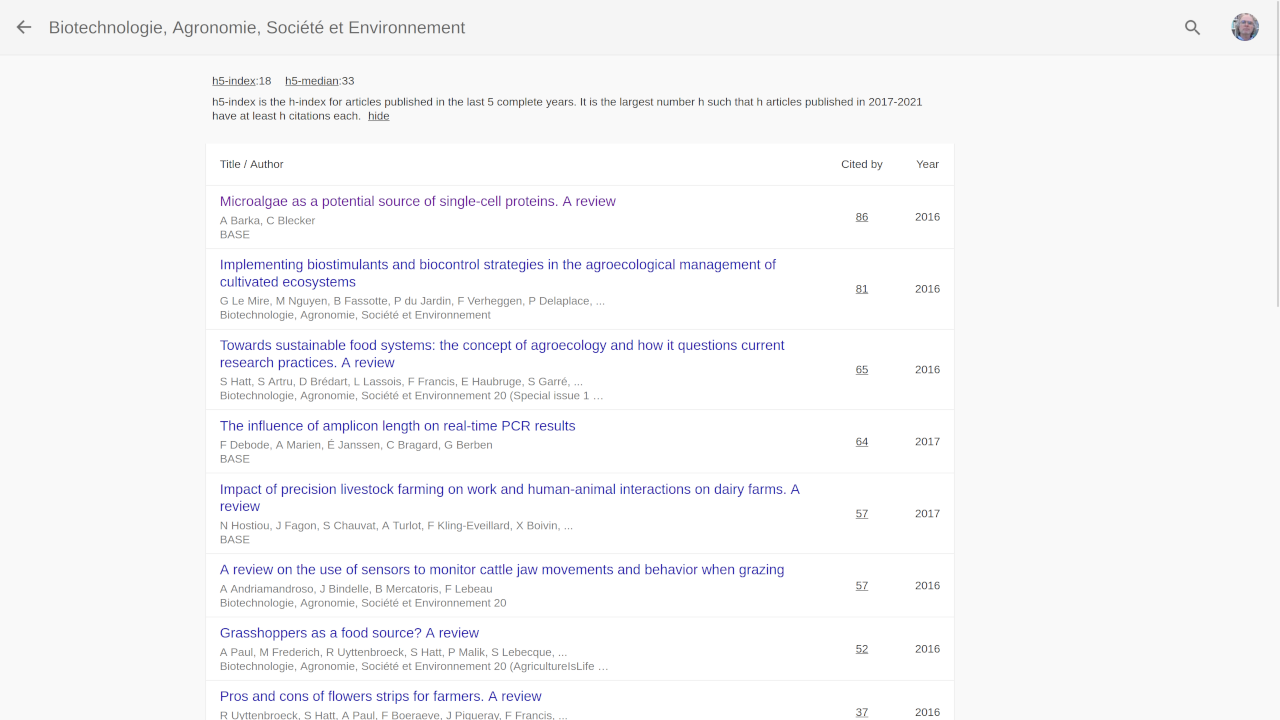Click the h5-median link
Viewport: 1280px width, 720px height.
click(311, 81)
